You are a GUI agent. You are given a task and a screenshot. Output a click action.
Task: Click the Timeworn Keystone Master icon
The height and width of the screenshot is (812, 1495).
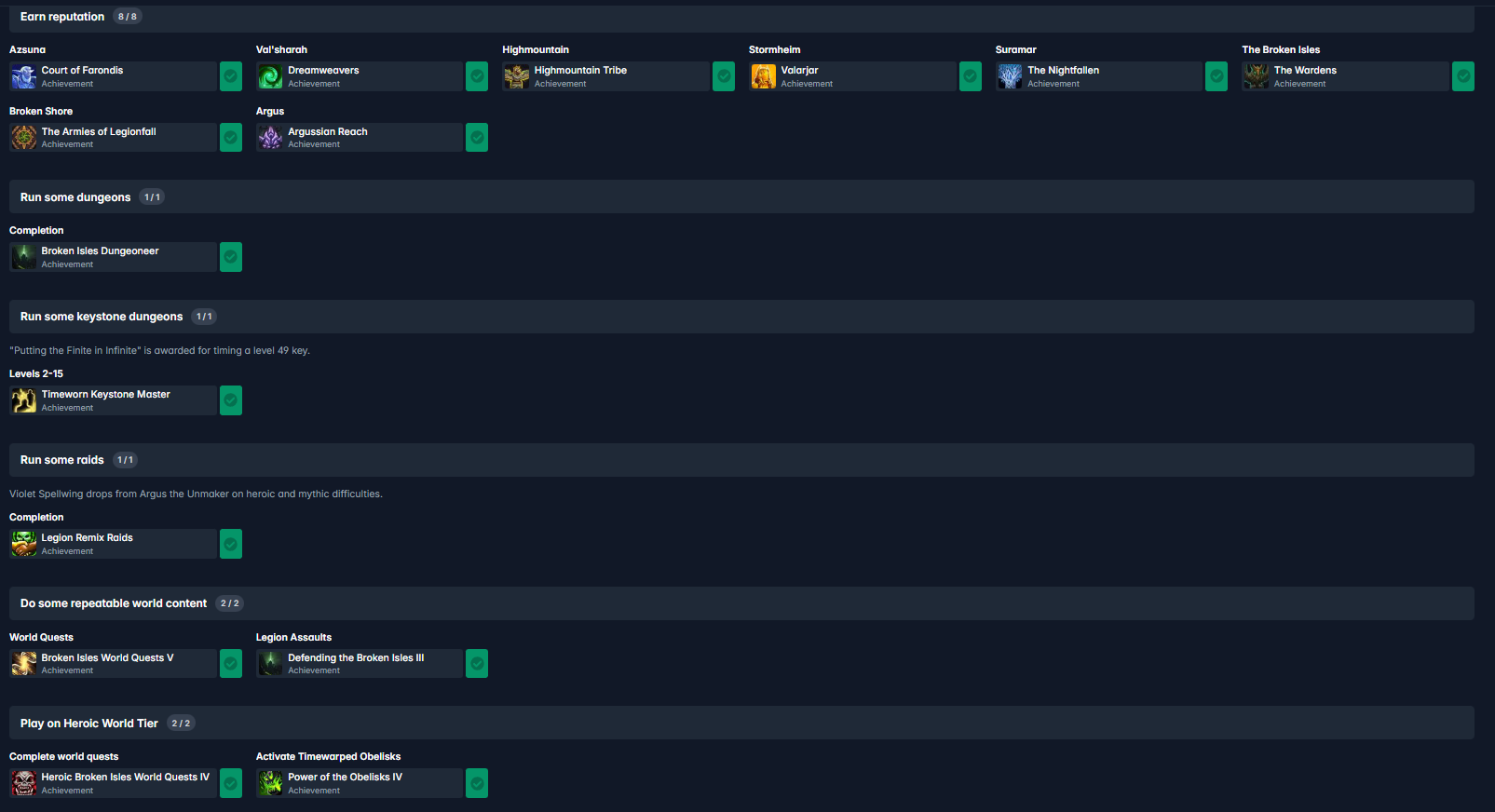(x=23, y=400)
